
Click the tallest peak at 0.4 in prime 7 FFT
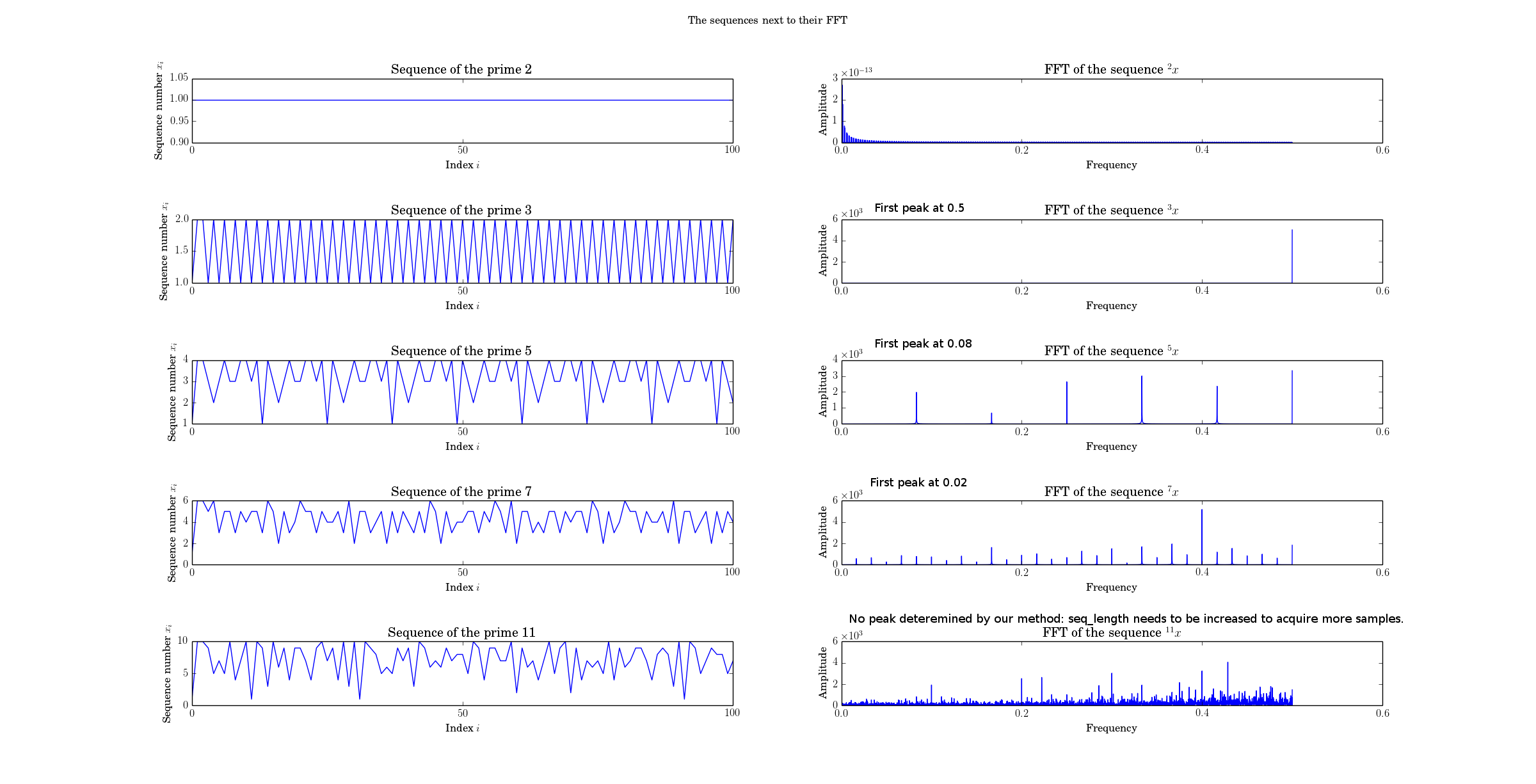(1202, 536)
